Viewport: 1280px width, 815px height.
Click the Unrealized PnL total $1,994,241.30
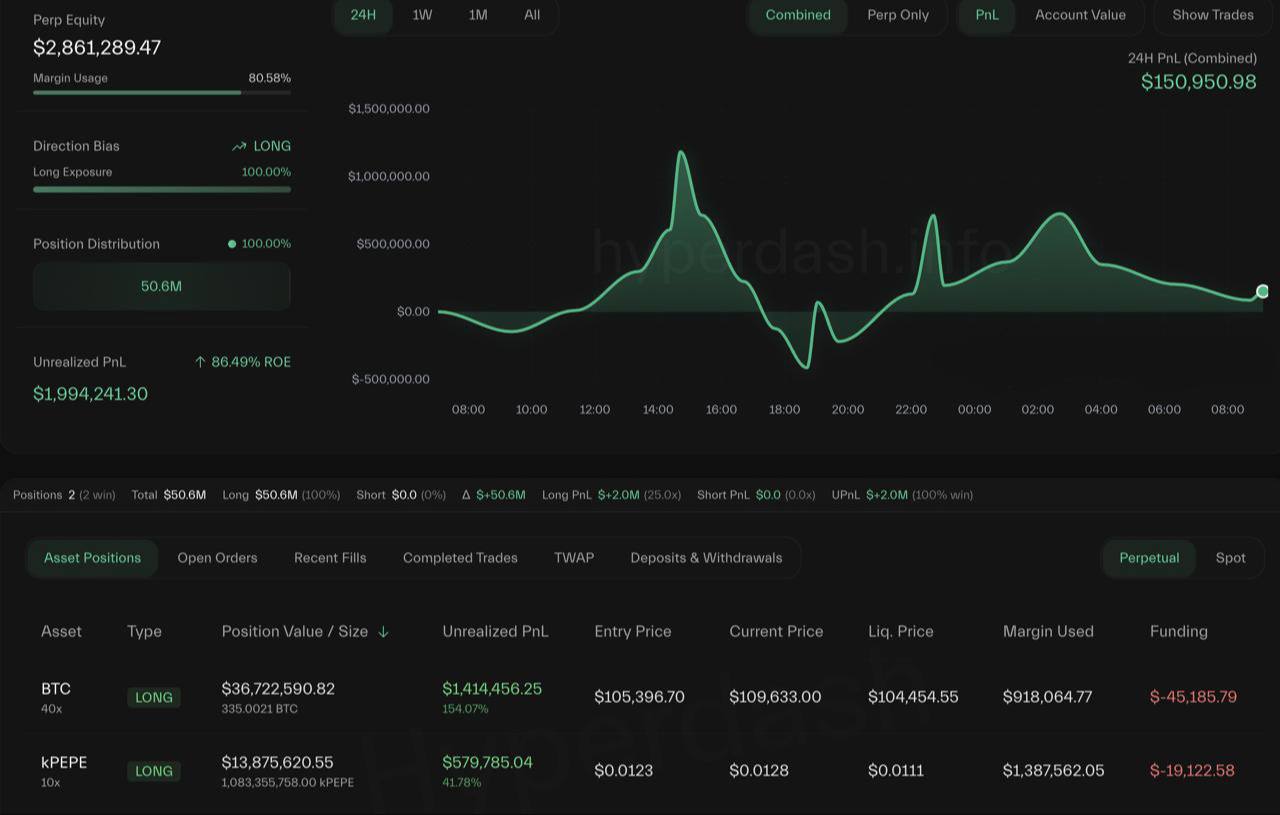pyautogui.click(x=90, y=394)
